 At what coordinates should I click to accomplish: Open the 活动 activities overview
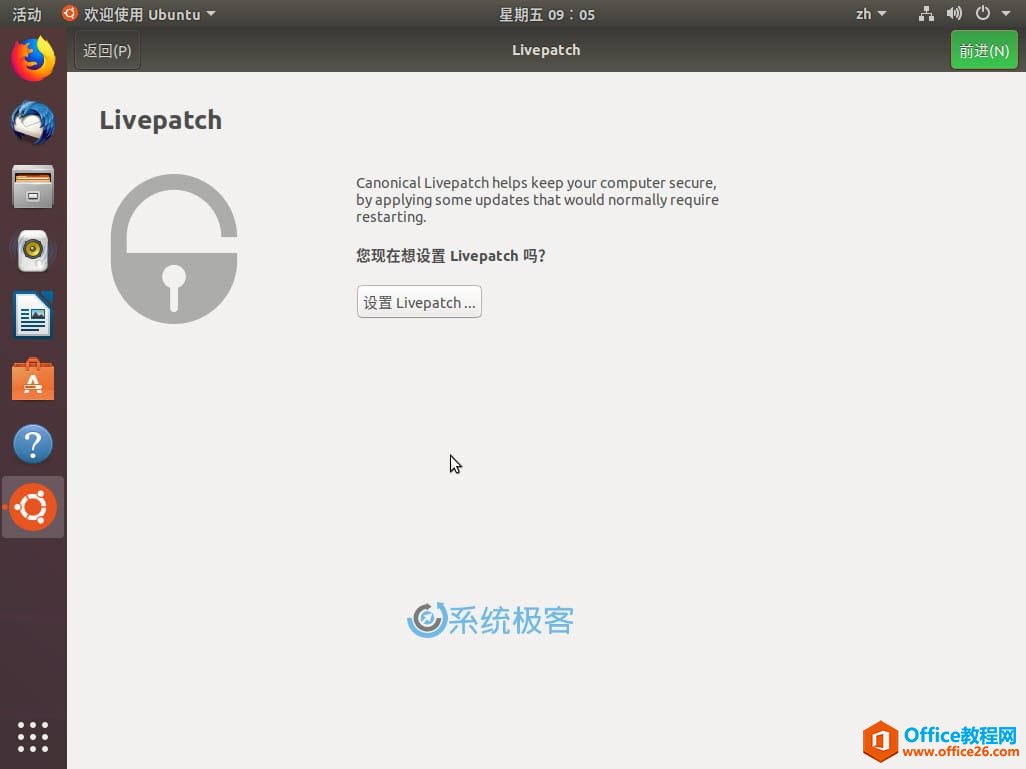[27, 14]
